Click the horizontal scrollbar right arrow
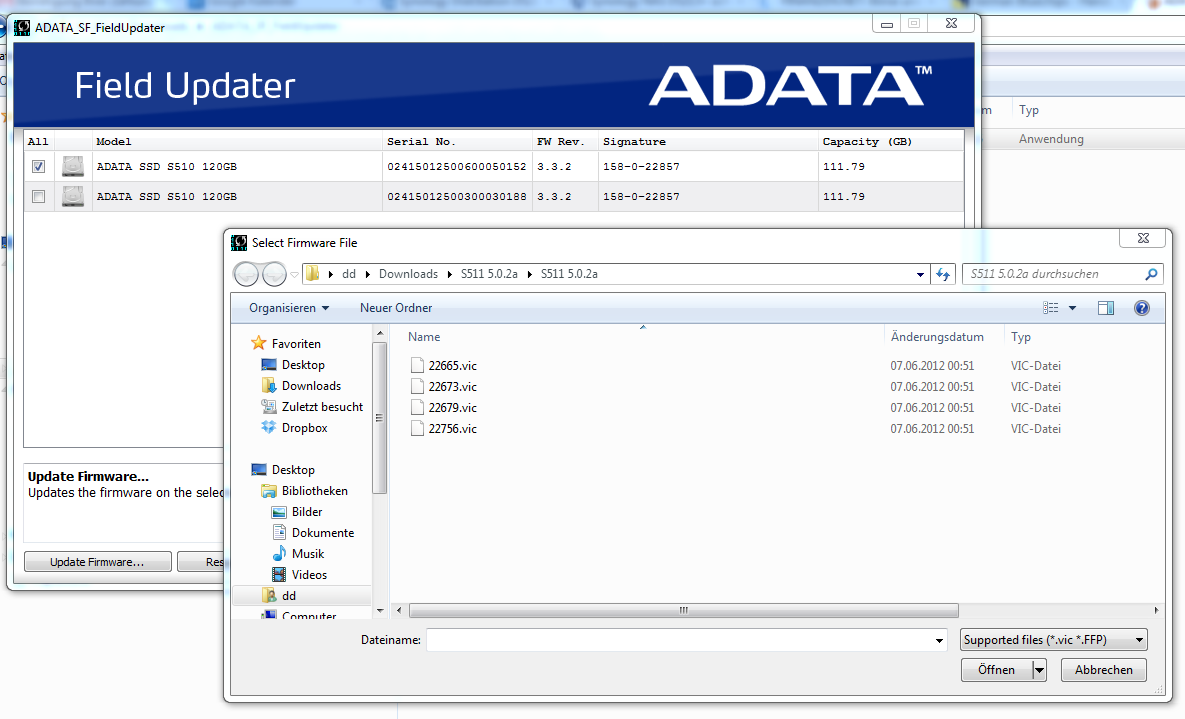The width and height of the screenshot is (1185, 719). click(x=1156, y=610)
